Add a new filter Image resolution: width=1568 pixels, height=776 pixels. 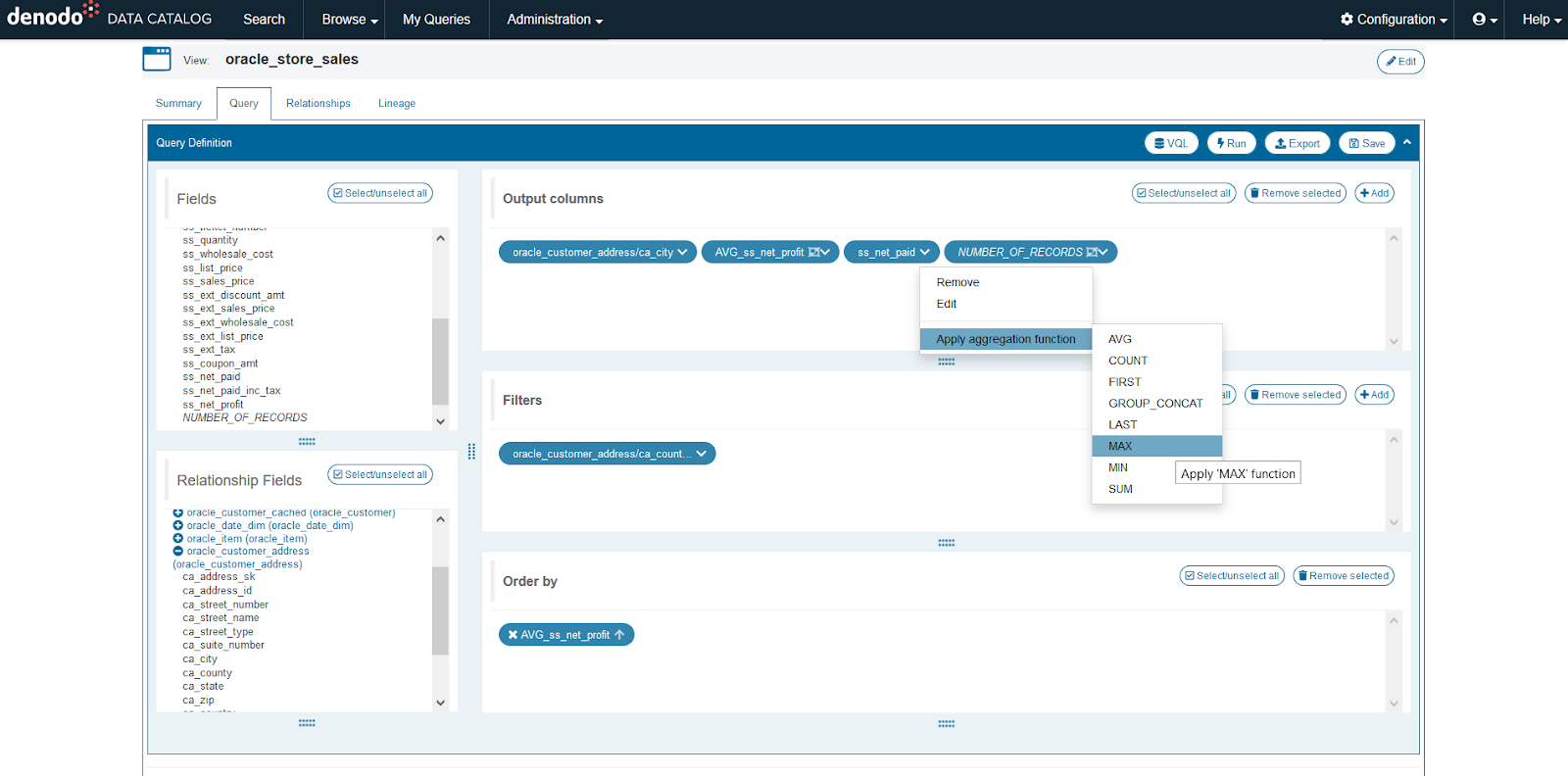pyautogui.click(x=1375, y=395)
